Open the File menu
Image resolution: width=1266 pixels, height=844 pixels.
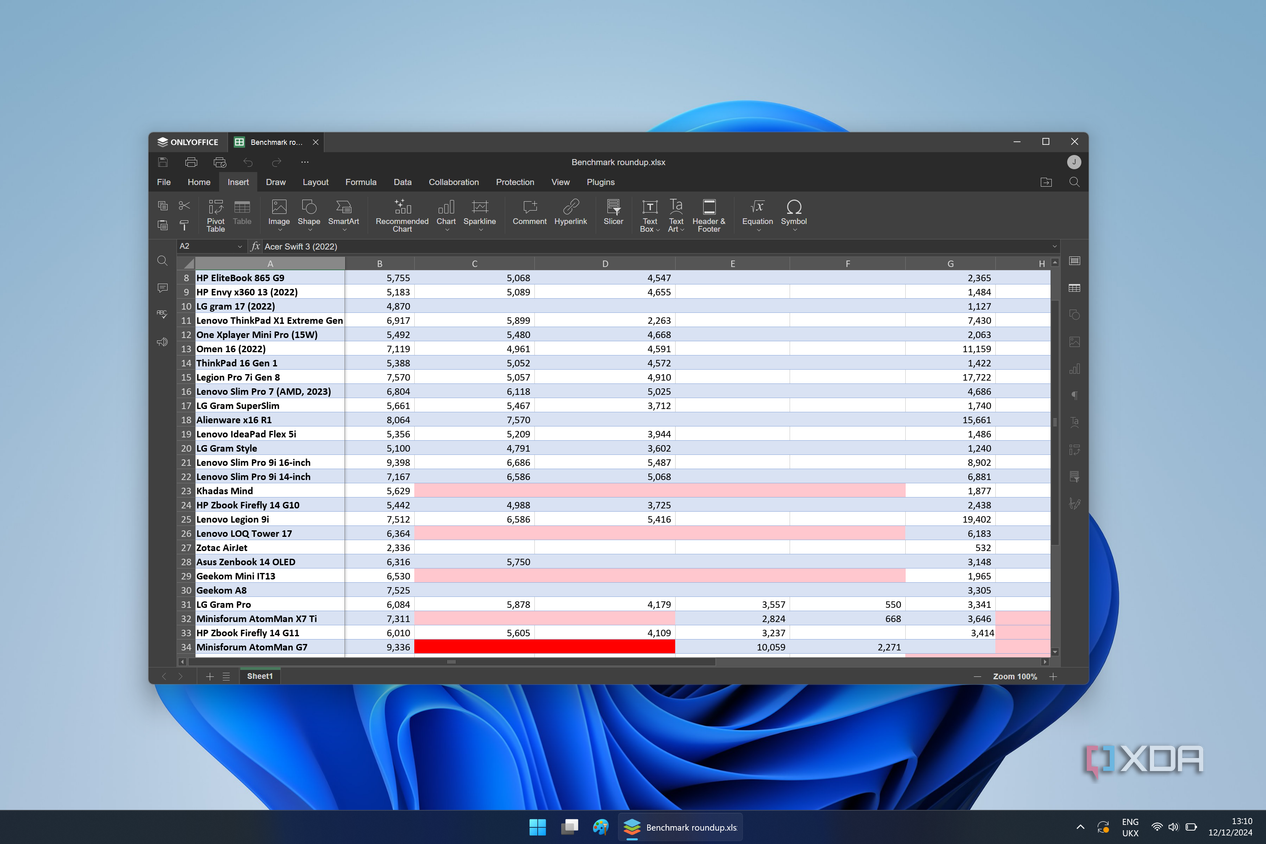tap(164, 182)
